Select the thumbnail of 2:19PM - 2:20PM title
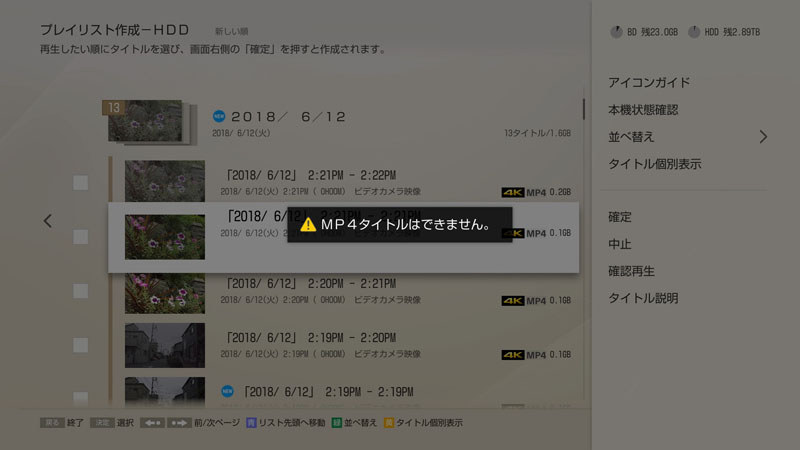This screenshot has height=450, width=800. (x=165, y=345)
